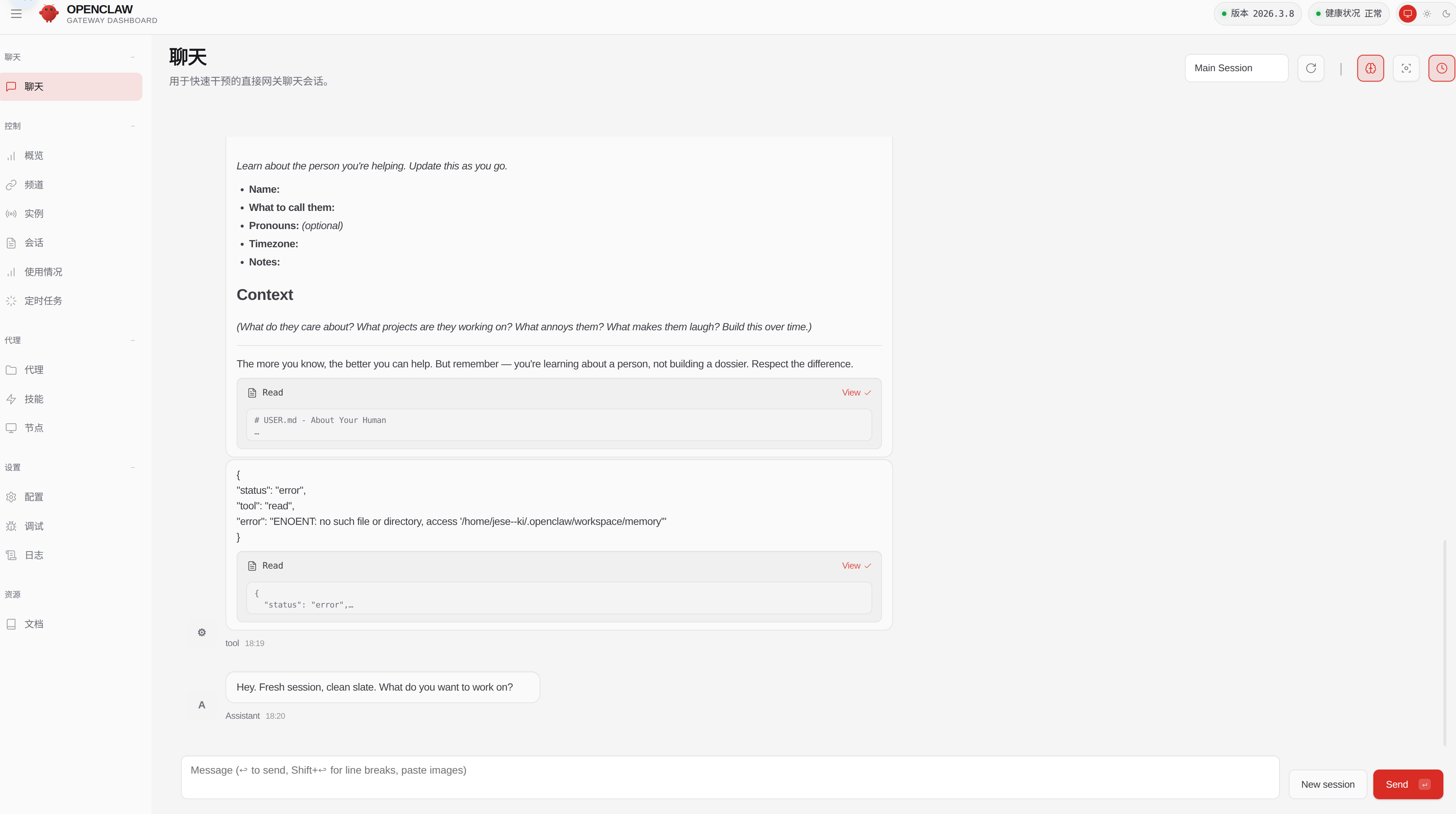This screenshot has height=814, width=1456.
Task: Open the 配置 settings page
Action: coord(33,497)
